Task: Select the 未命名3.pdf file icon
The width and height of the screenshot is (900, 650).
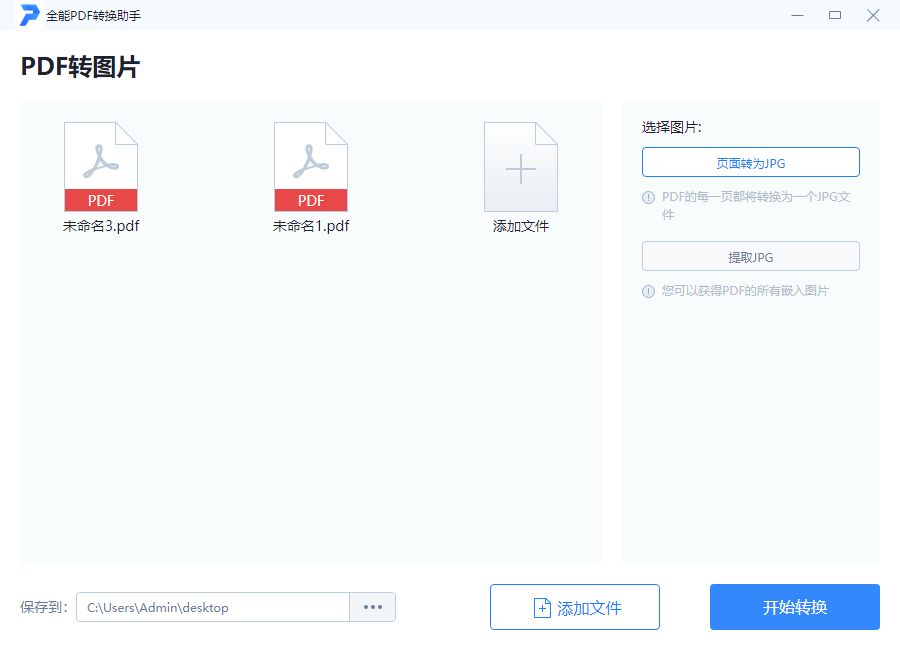Action: tap(100, 167)
